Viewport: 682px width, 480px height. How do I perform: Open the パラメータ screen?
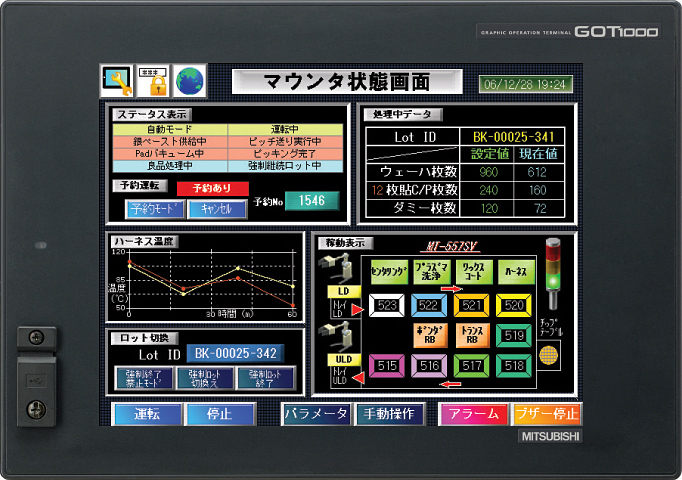coord(315,414)
